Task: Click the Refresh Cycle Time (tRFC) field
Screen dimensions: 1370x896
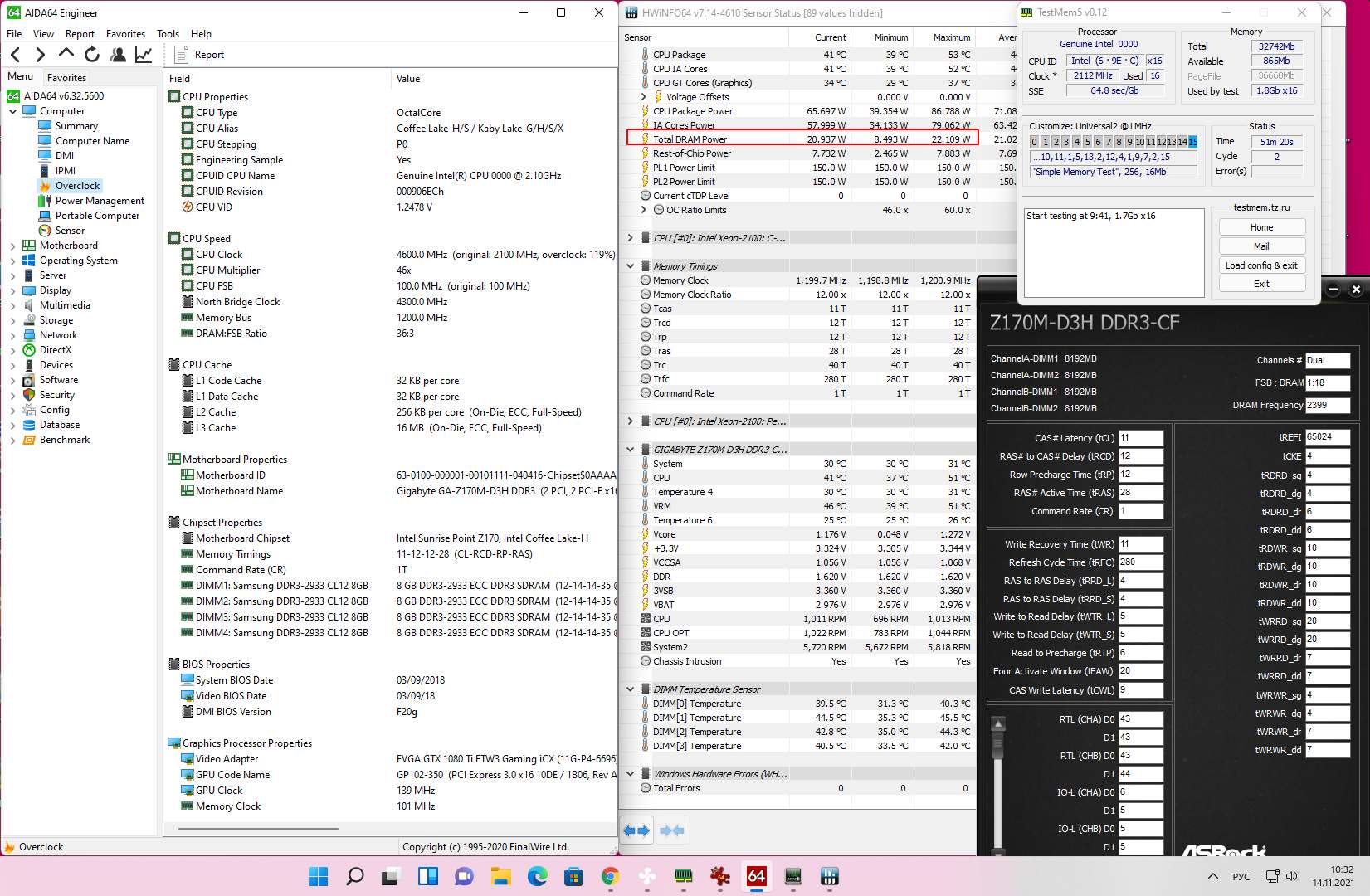Action: pyautogui.click(x=1141, y=562)
